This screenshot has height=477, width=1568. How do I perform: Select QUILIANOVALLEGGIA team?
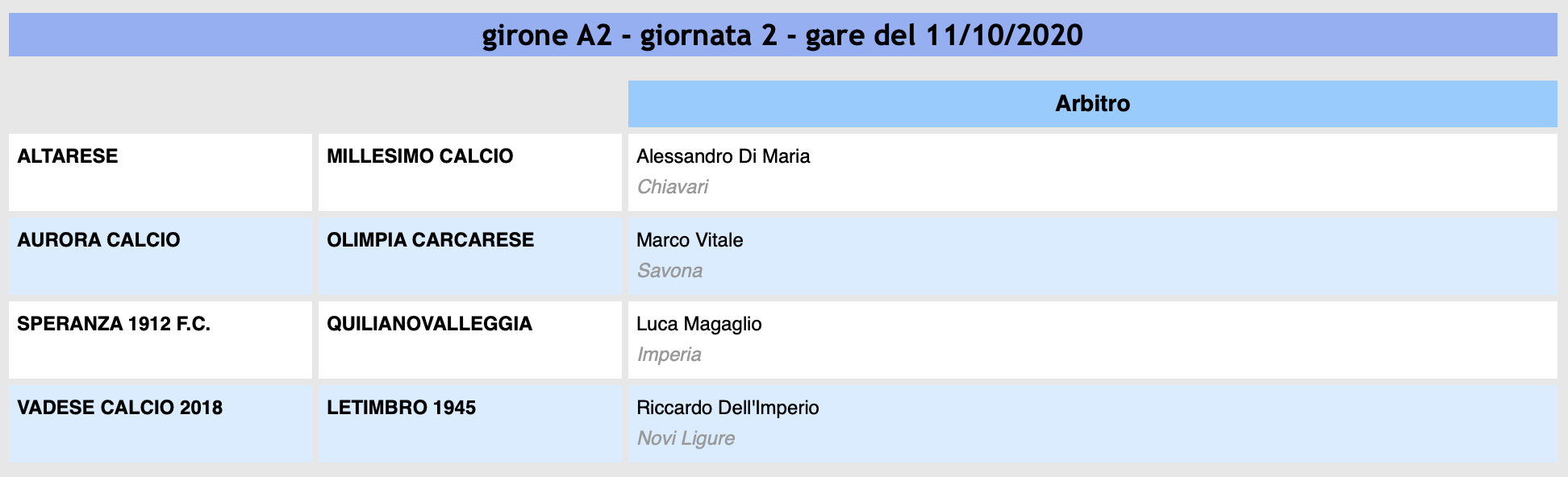pos(429,324)
